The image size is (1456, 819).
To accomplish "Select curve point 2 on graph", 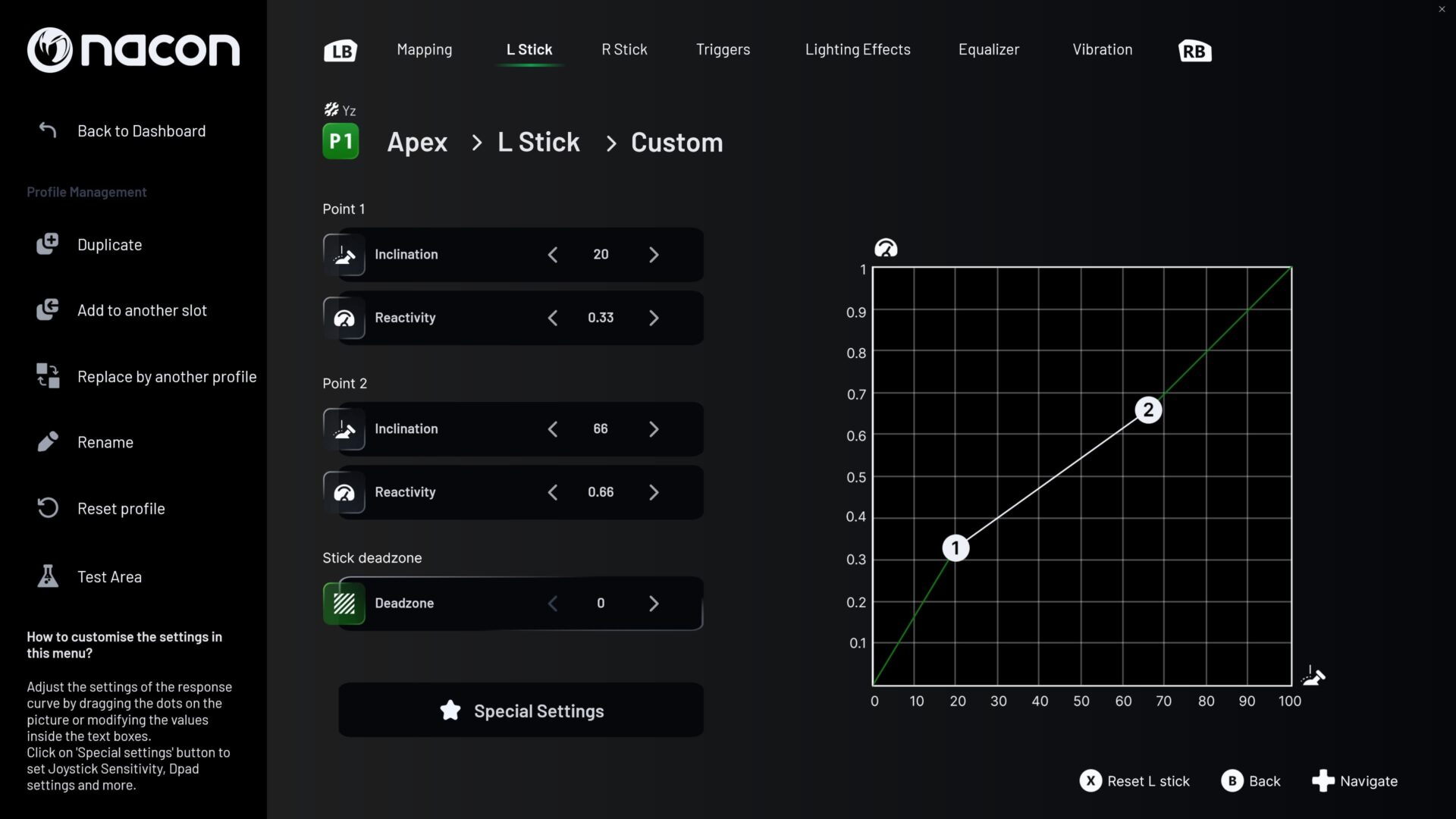I will [1148, 410].
